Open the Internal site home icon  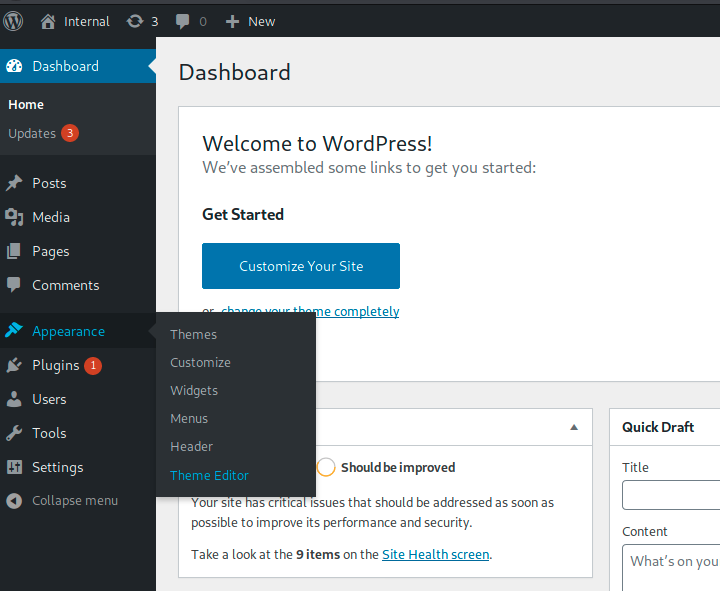pyautogui.click(x=48, y=22)
